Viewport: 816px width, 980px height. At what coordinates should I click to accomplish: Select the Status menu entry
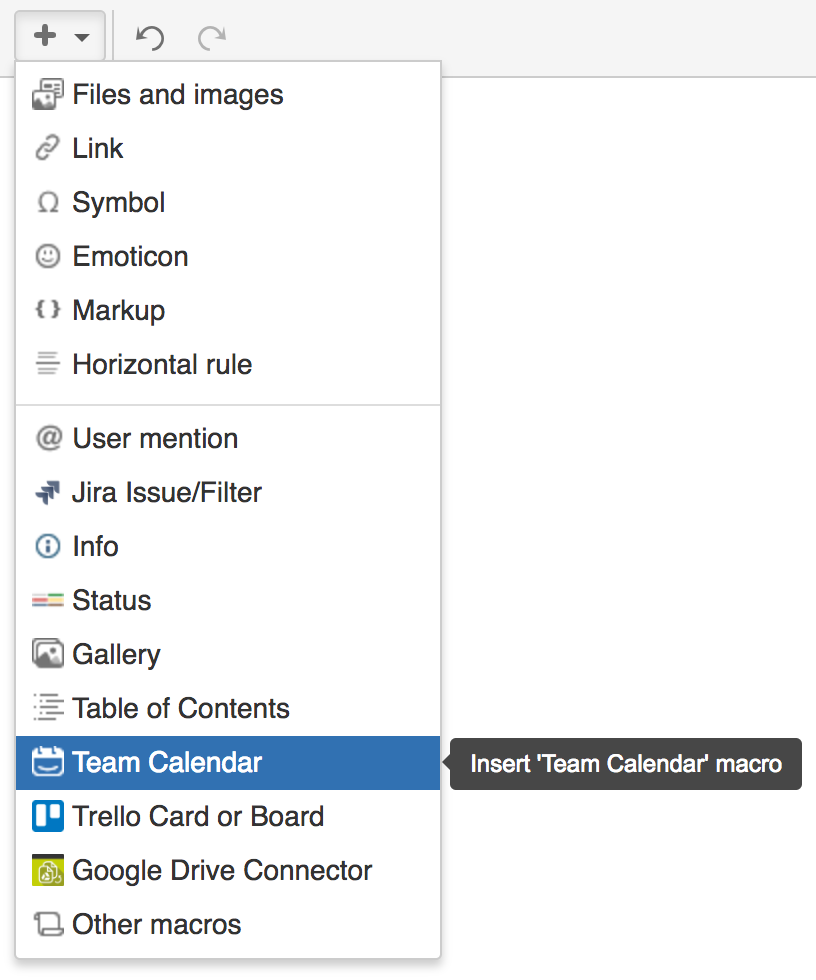click(111, 601)
